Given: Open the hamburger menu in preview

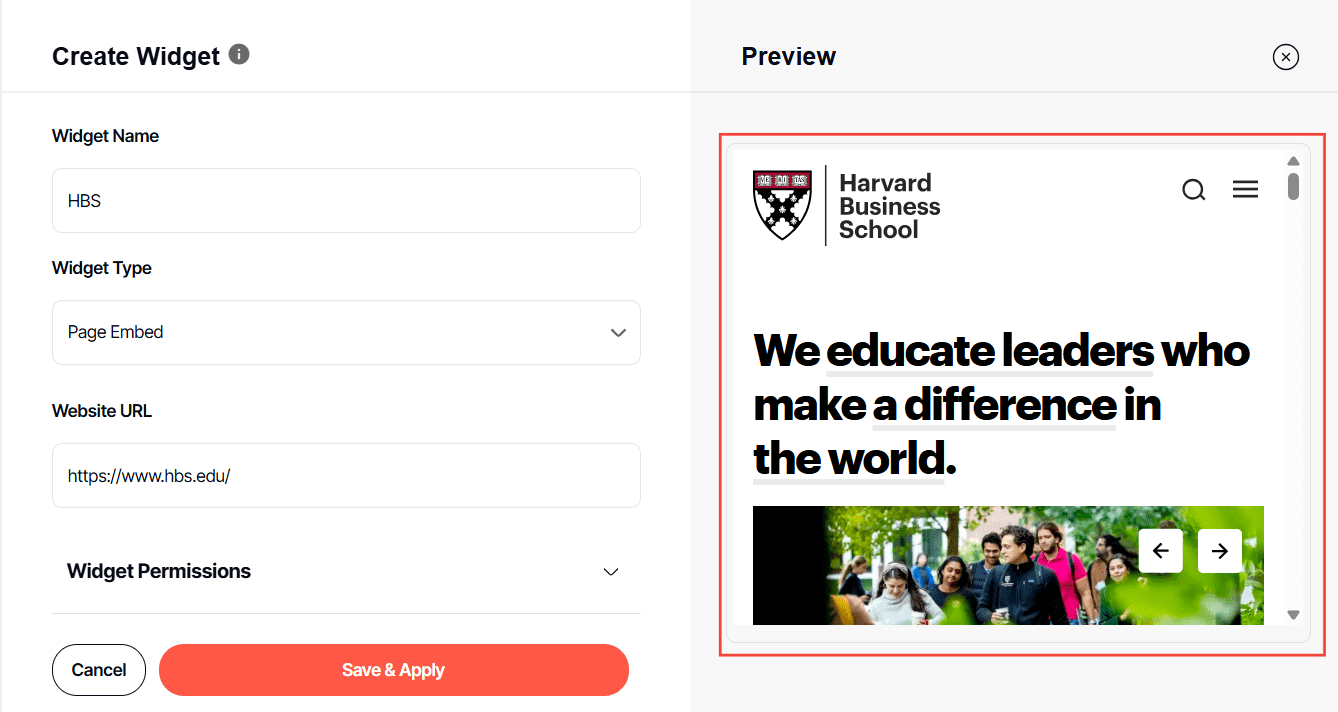Looking at the screenshot, I should (x=1245, y=189).
